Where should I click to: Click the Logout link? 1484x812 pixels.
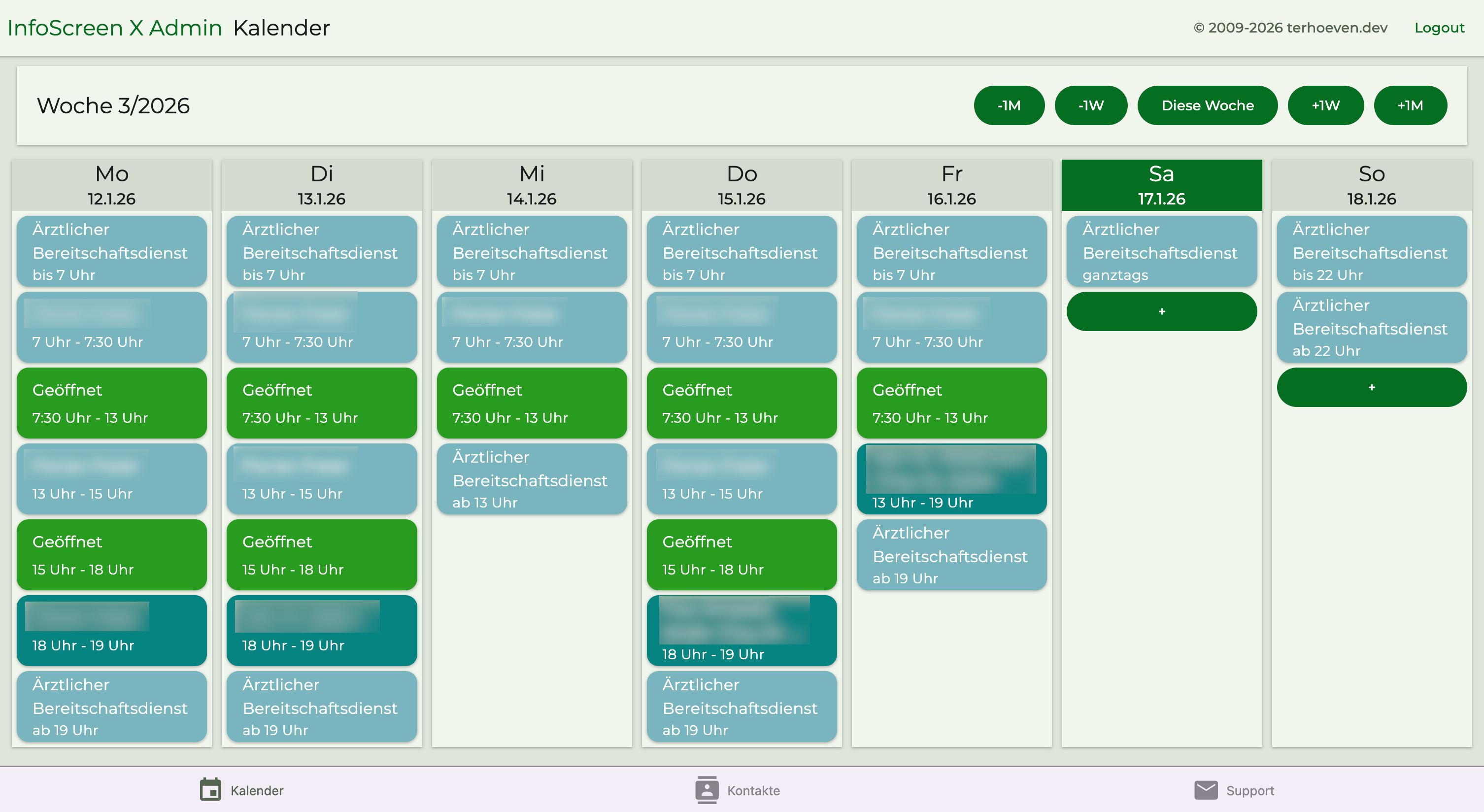[x=1439, y=27]
